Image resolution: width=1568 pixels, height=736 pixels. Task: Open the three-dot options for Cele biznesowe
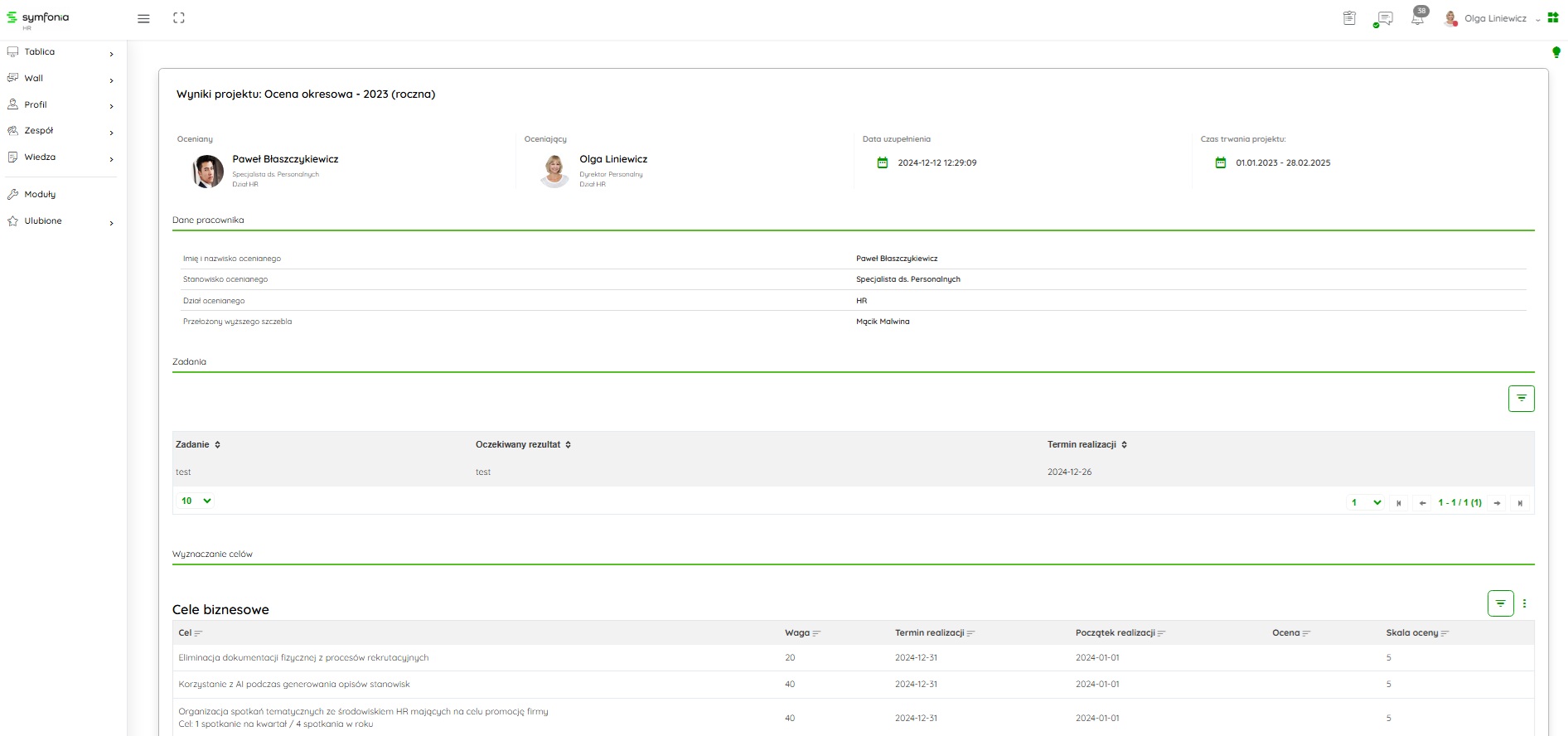[1524, 603]
